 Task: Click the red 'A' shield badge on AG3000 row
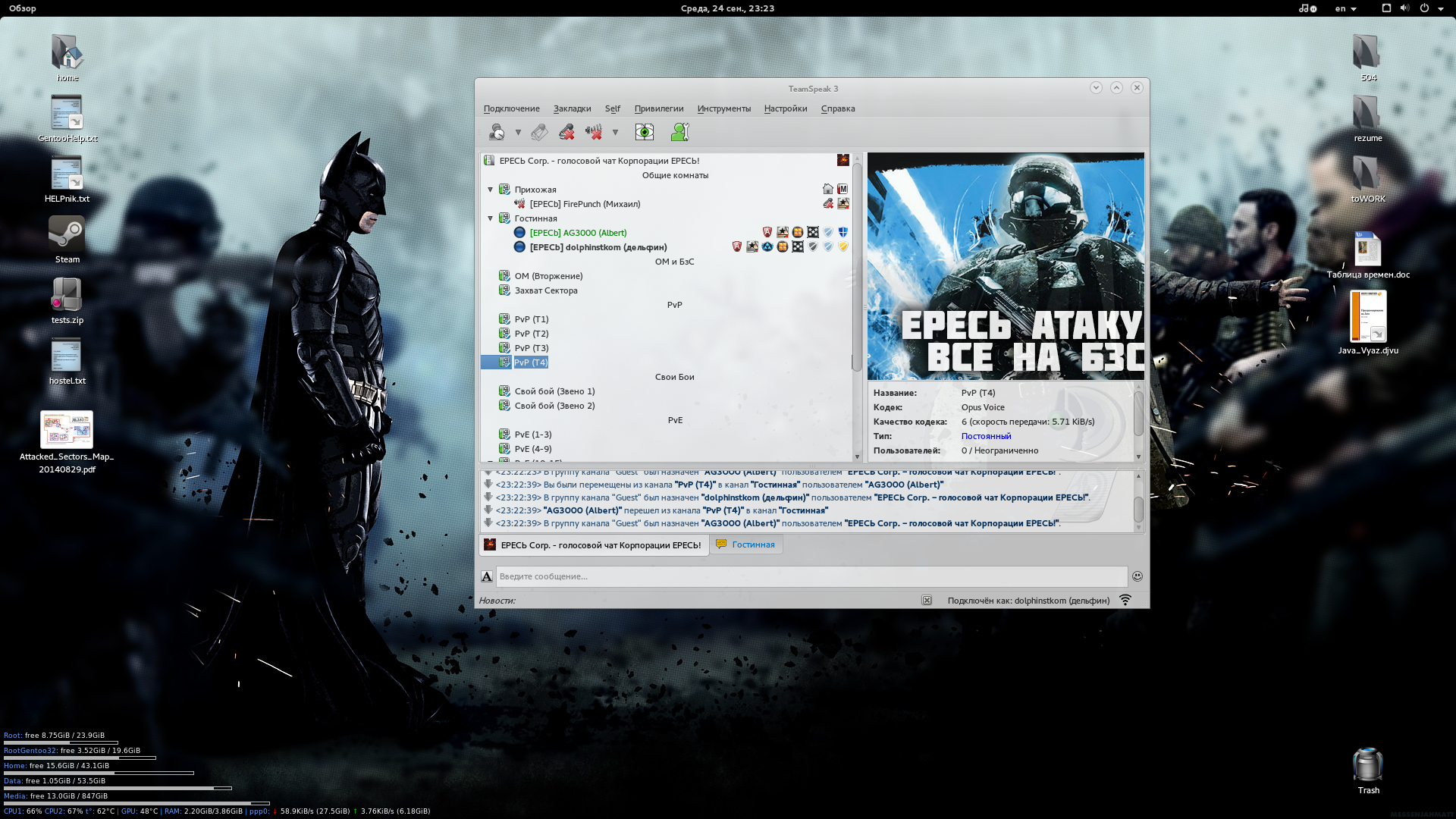click(767, 232)
